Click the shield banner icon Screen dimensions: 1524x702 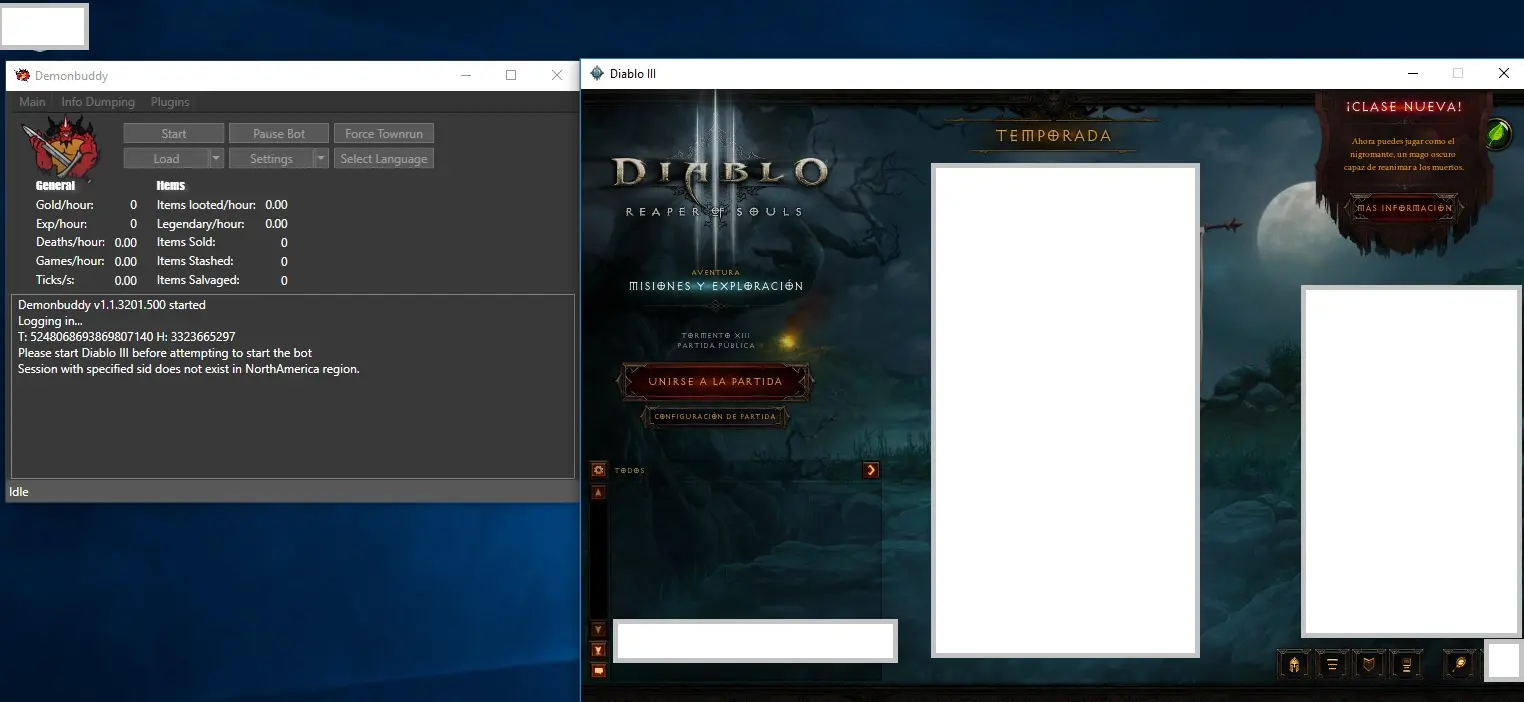(1369, 664)
